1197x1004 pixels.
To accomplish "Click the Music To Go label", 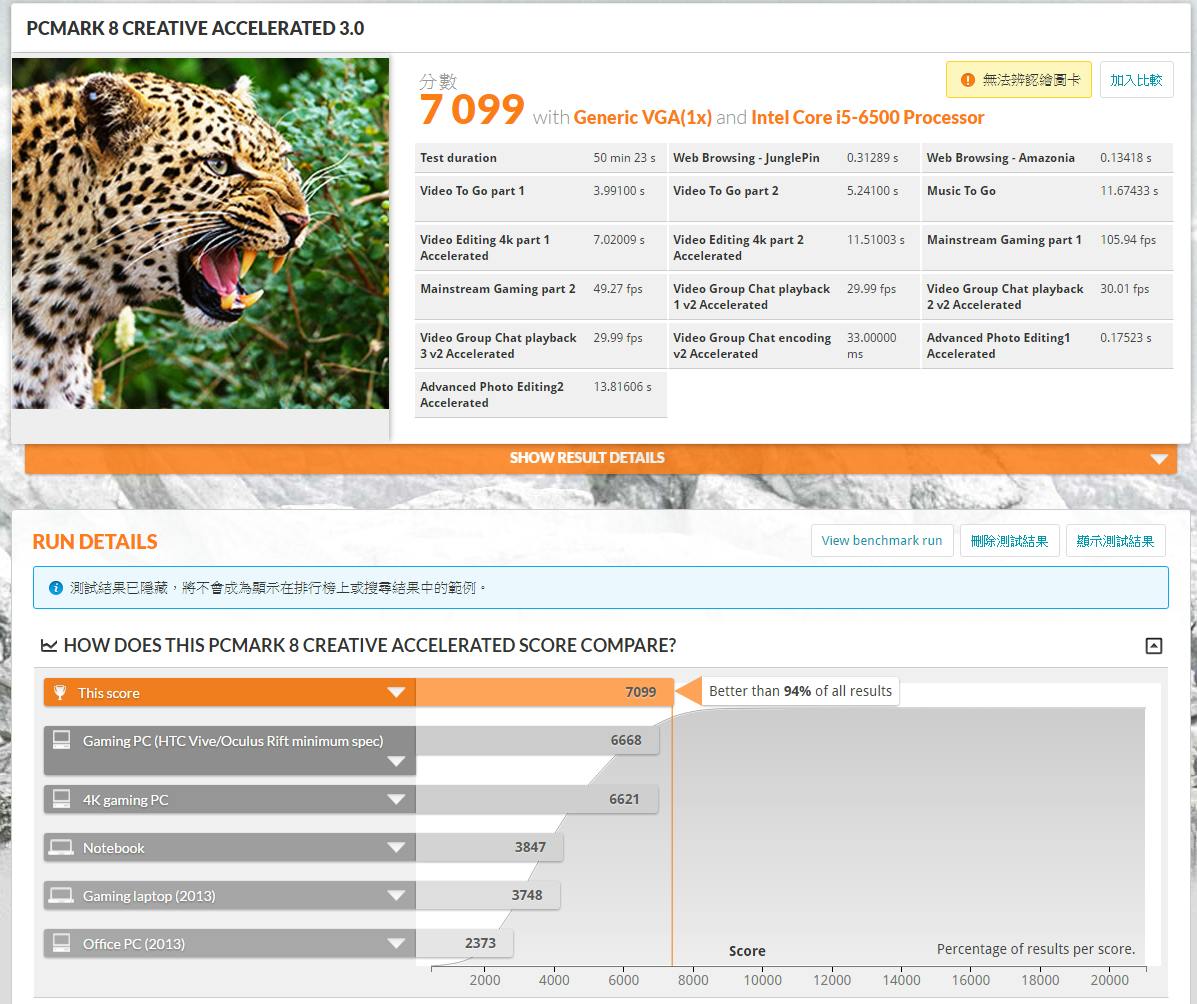I will click(961, 191).
